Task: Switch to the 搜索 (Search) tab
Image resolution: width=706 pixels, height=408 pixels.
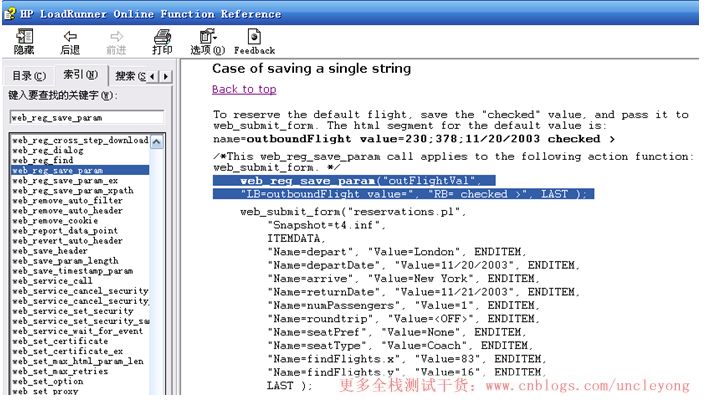Action: [130, 76]
